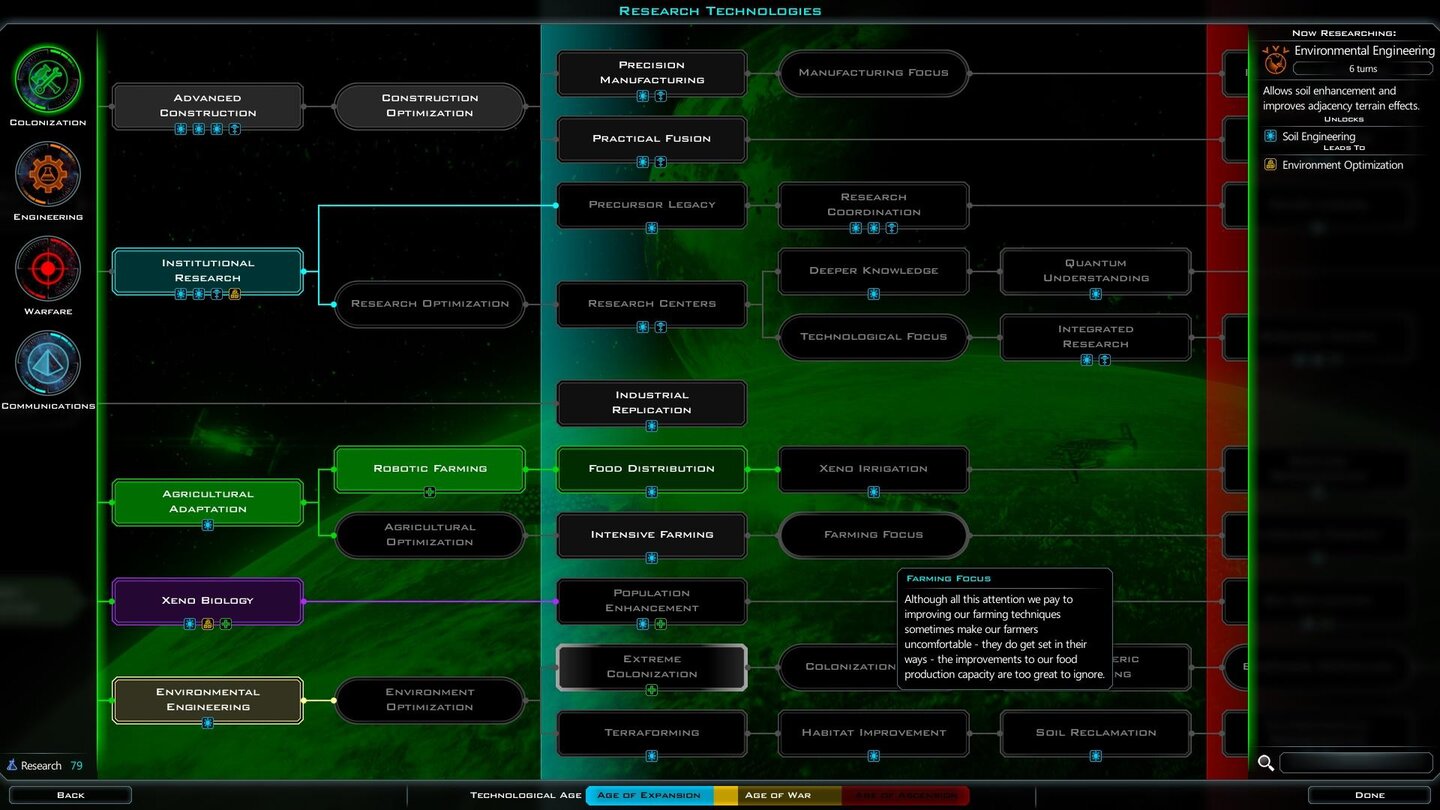Select the Agricultural Optimization node

[430, 535]
